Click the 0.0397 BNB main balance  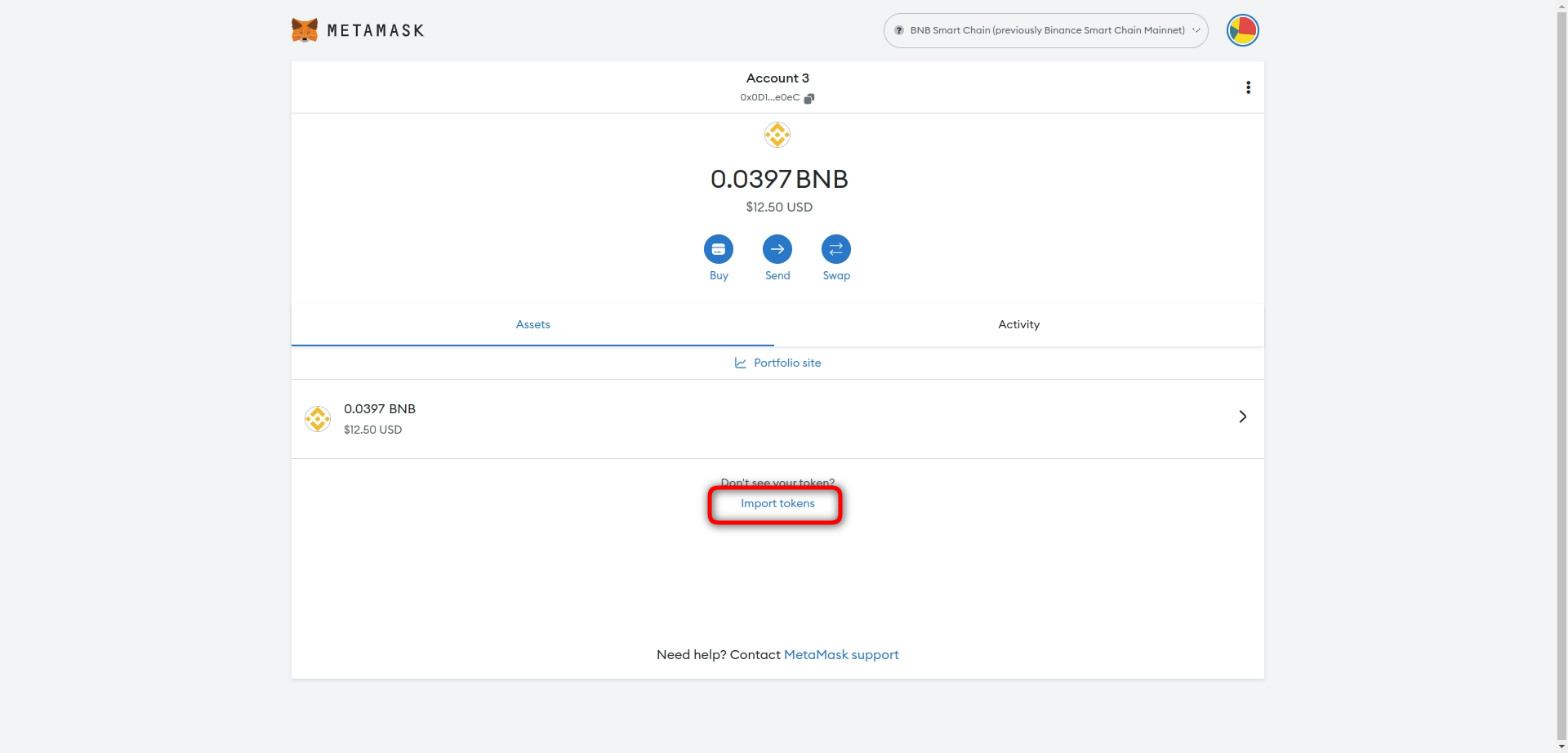[779, 179]
